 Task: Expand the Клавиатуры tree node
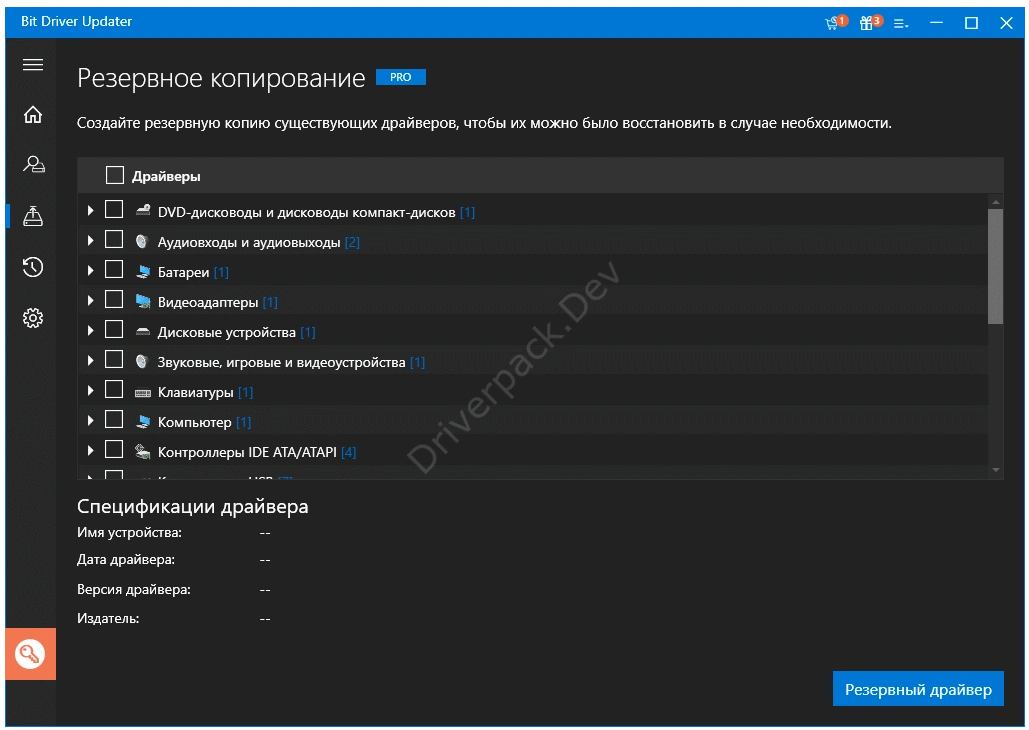91,390
